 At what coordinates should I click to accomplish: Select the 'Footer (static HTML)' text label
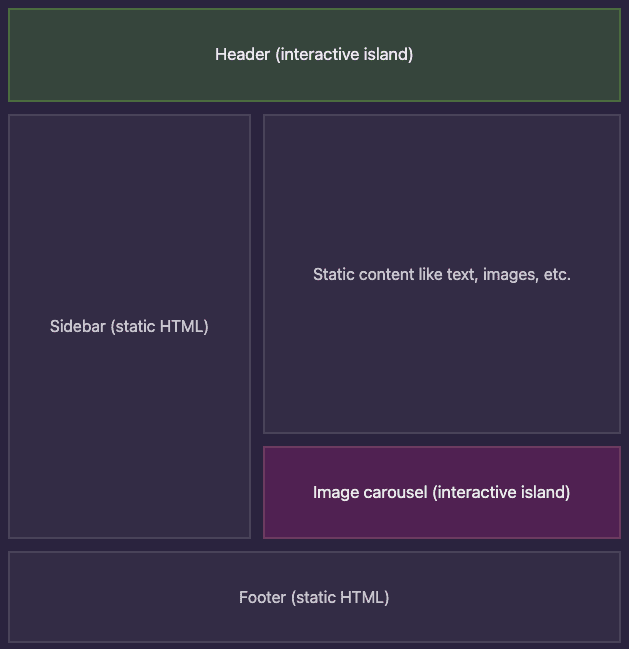pyautogui.click(x=314, y=597)
